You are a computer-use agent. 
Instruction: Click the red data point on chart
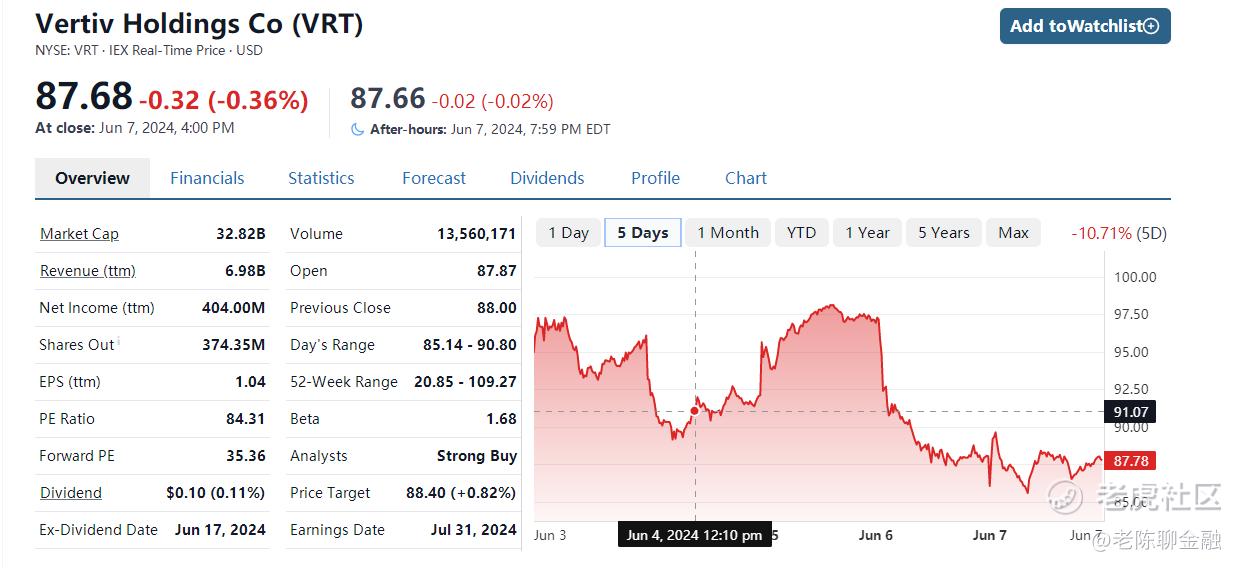695,411
